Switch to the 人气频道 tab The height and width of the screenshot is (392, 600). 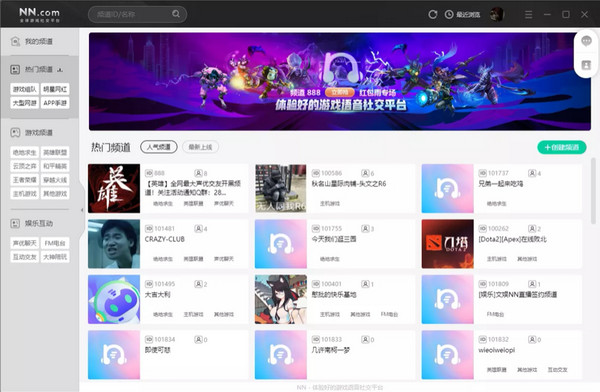pyautogui.click(x=158, y=147)
